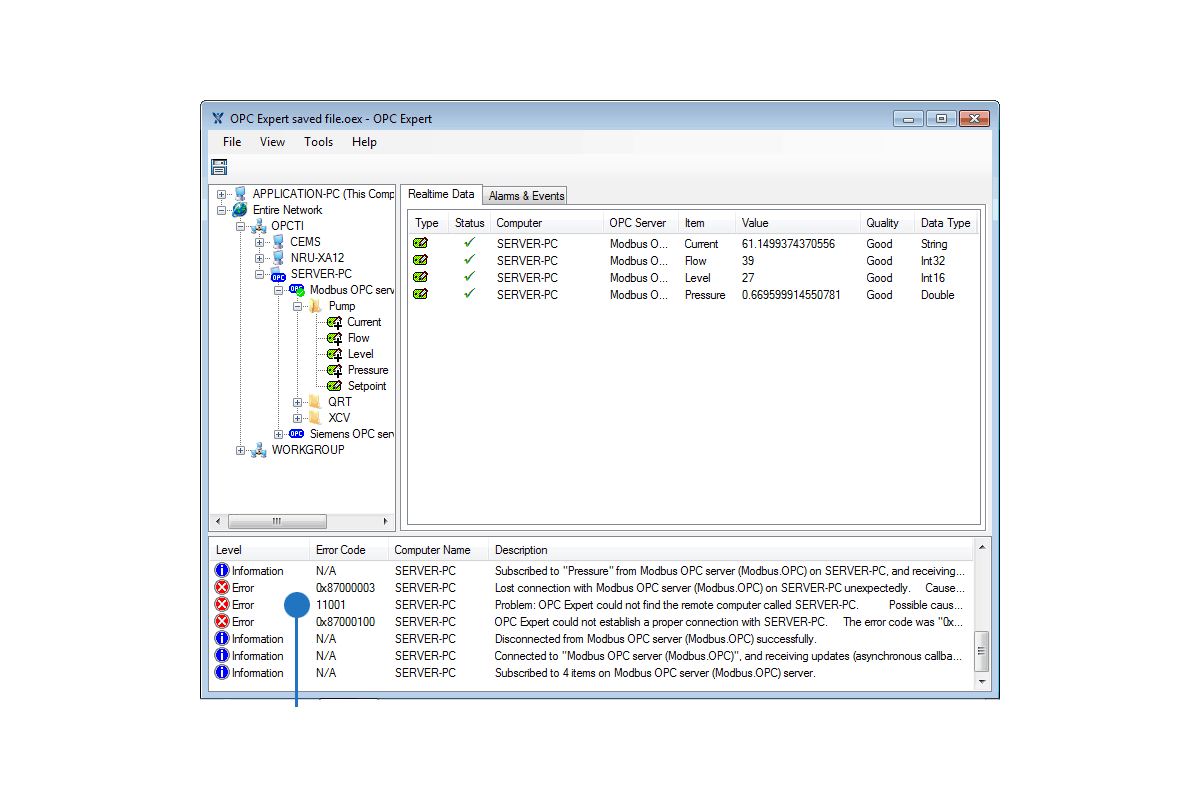The height and width of the screenshot is (800, 1200).
Task: Click error icon for code 11001
Action: point(222,604)
